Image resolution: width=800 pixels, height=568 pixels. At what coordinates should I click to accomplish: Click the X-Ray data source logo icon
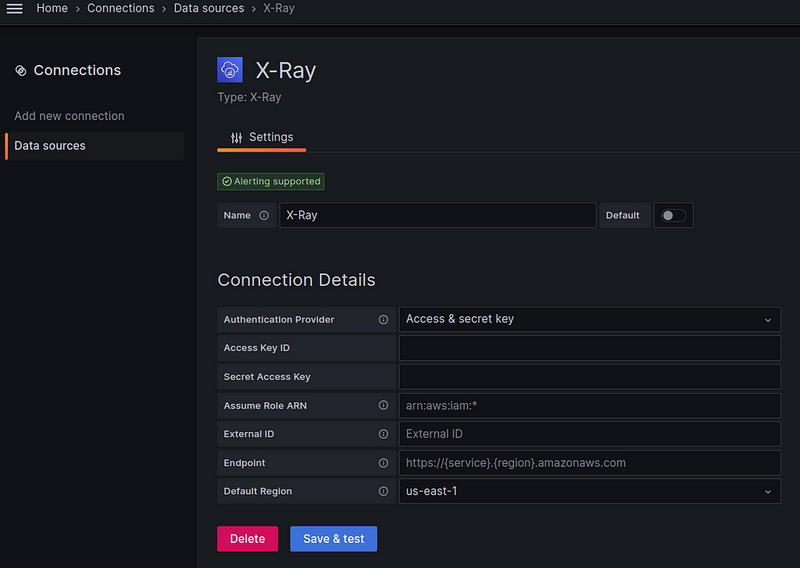[x=230, y=70]
